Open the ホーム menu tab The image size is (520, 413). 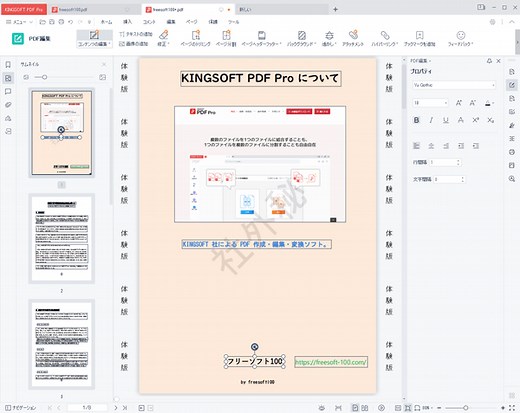tap(106, 22)
